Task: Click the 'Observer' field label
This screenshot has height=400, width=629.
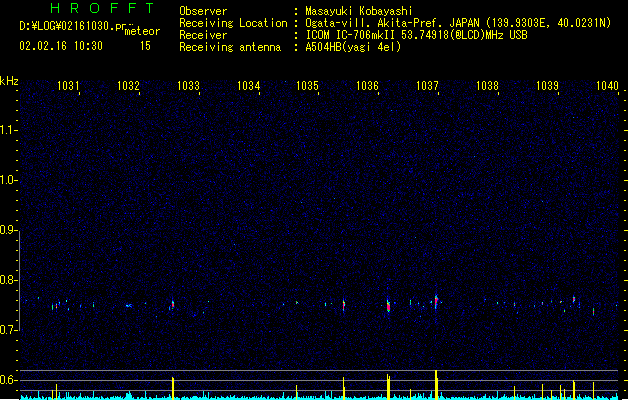Action: pyautogui.click(x=203, y=11)
